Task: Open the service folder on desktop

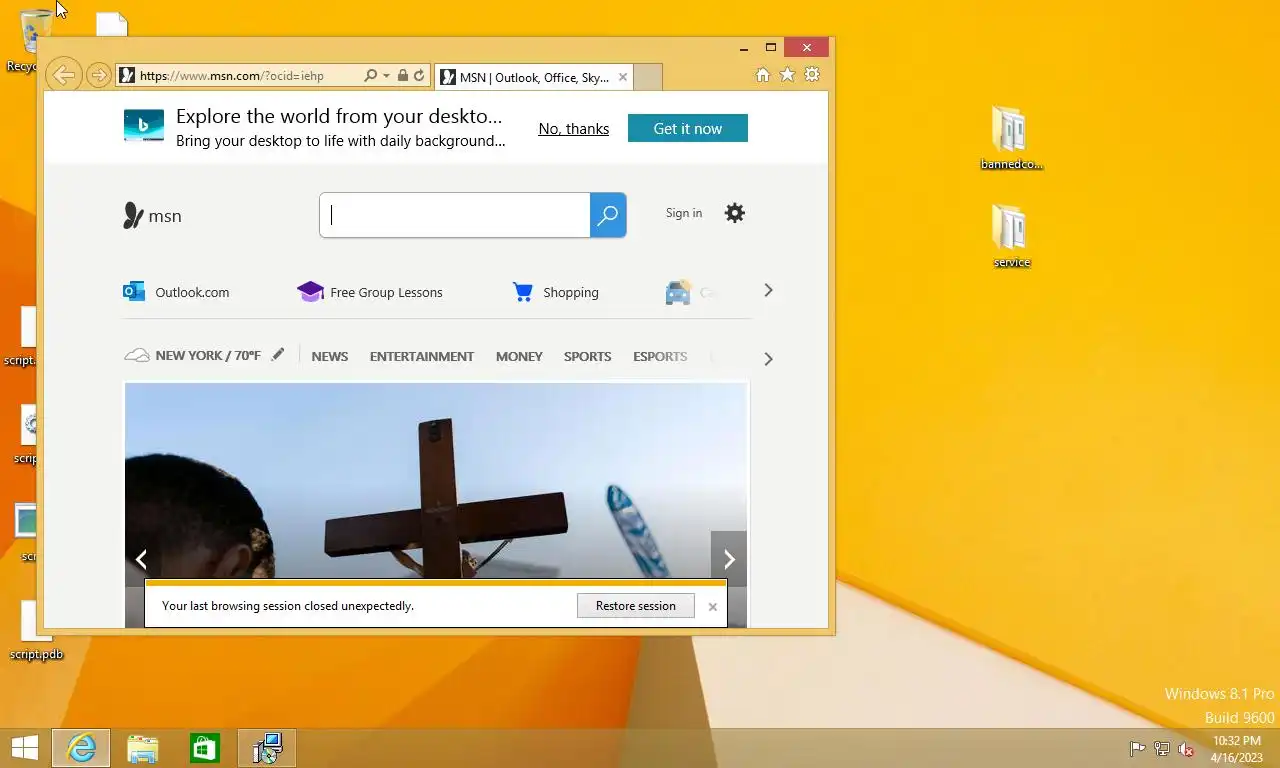Action: click(1011, 236)
